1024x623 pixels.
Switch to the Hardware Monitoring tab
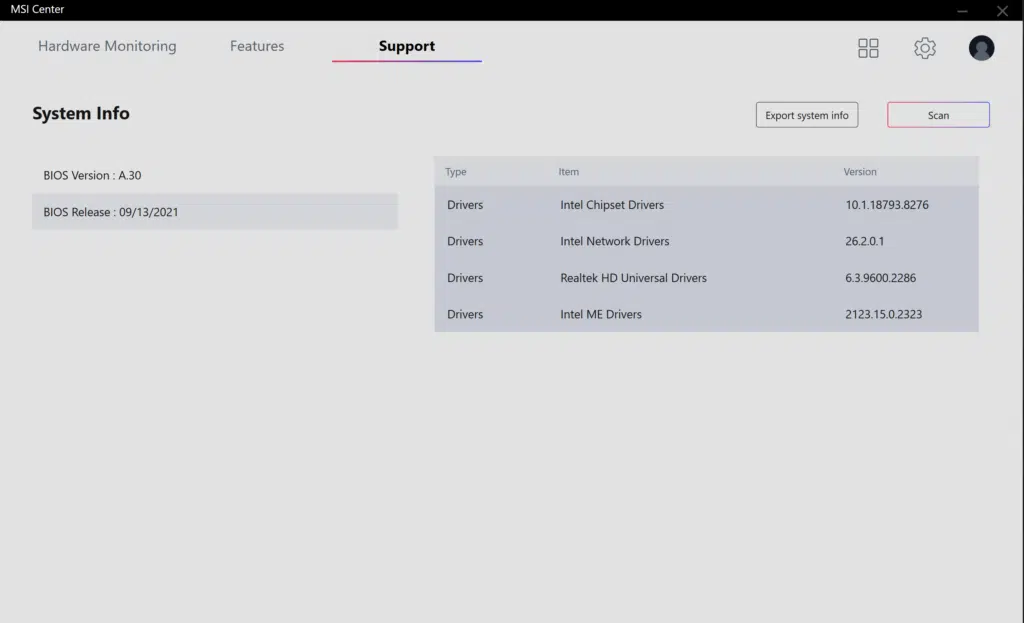tap(107, 46)
